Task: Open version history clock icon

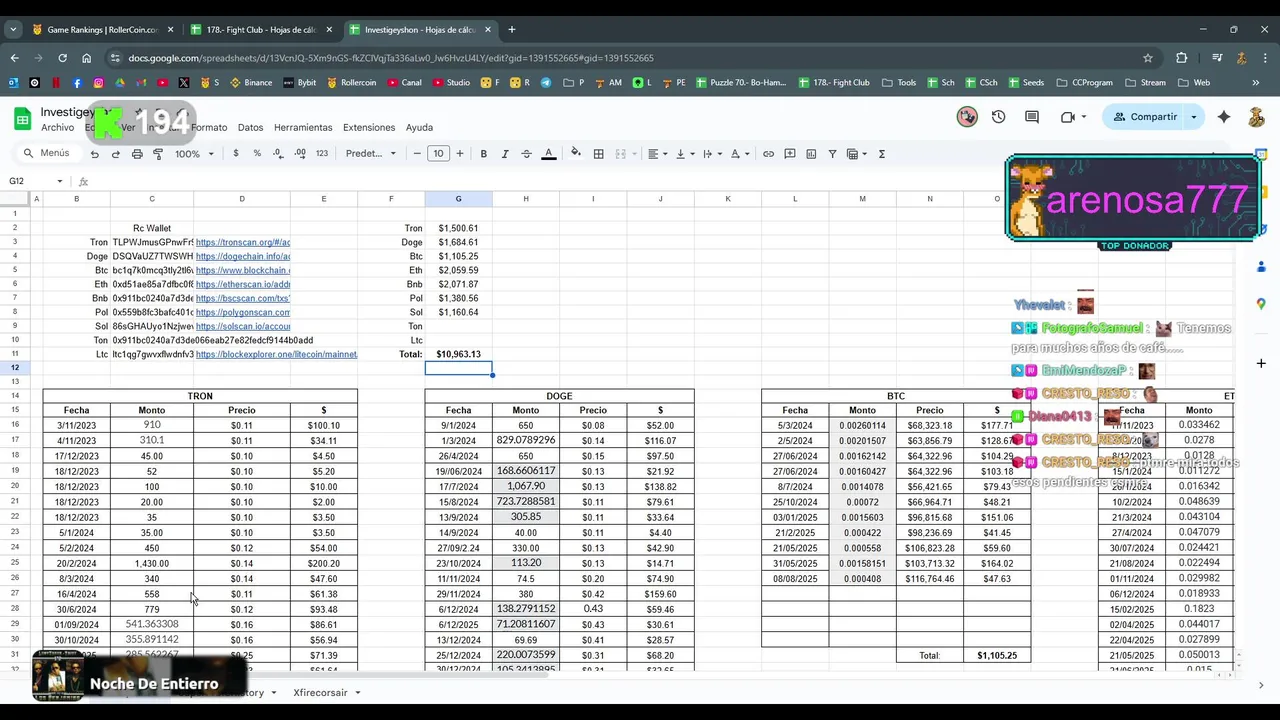Action: point(998,117)
